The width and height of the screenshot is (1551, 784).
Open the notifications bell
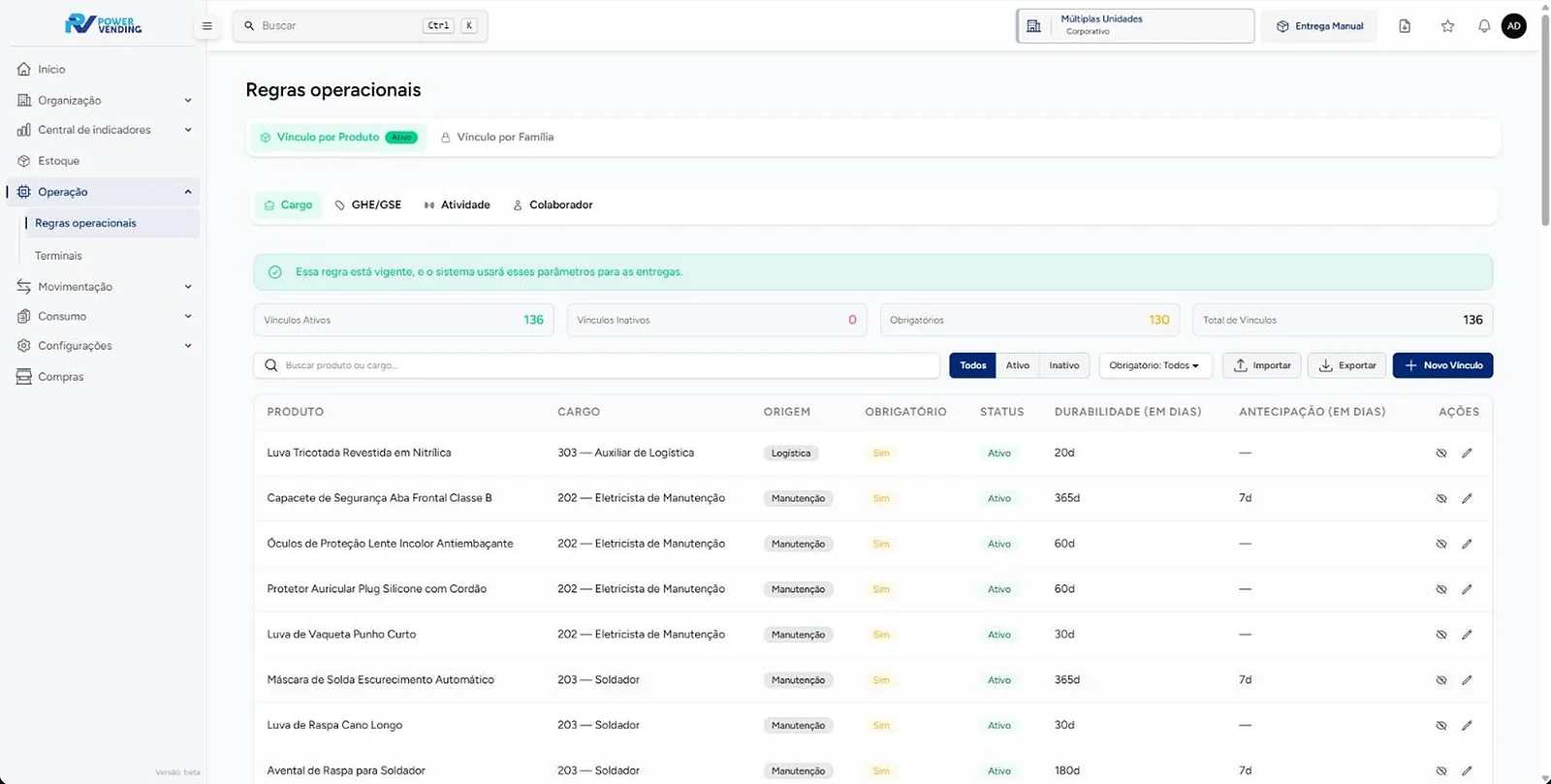point(1484,26)
